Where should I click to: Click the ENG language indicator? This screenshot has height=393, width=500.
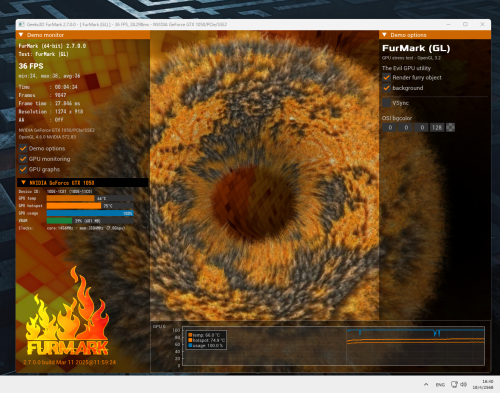[x=440, y=385]
